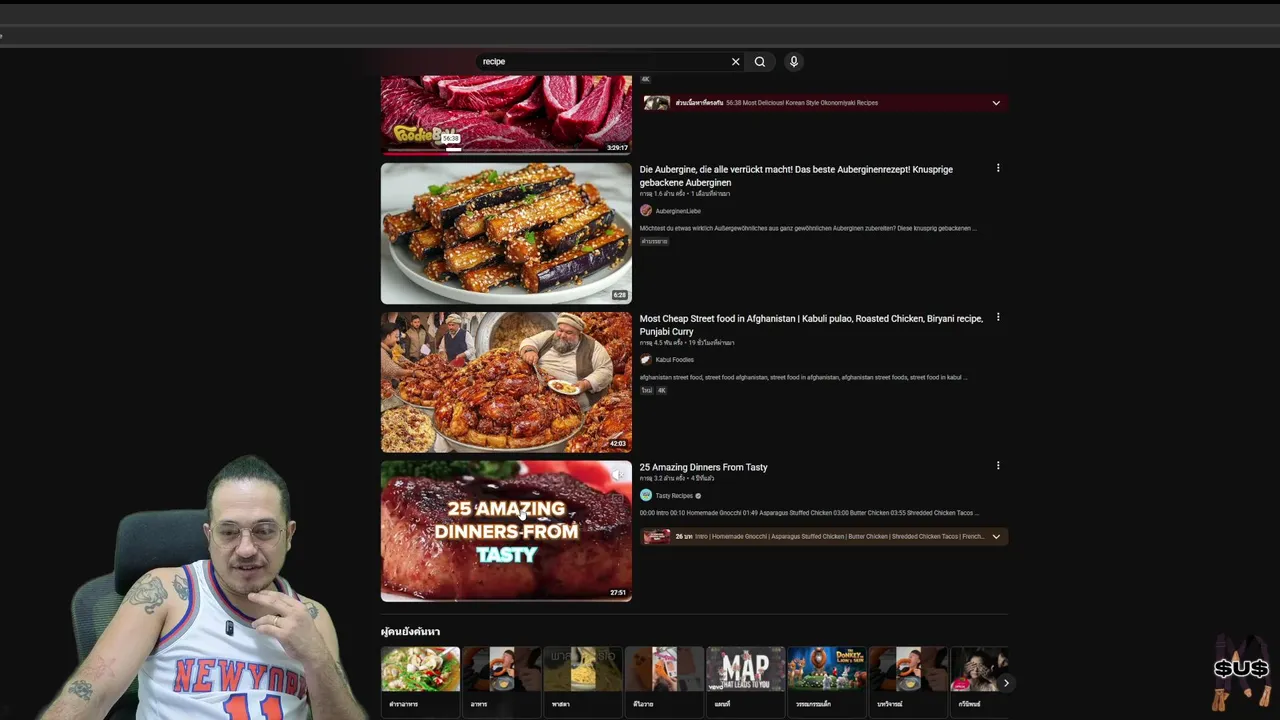
Task: Open the AuberginenLiebe channel avatar
Action: 646,211
